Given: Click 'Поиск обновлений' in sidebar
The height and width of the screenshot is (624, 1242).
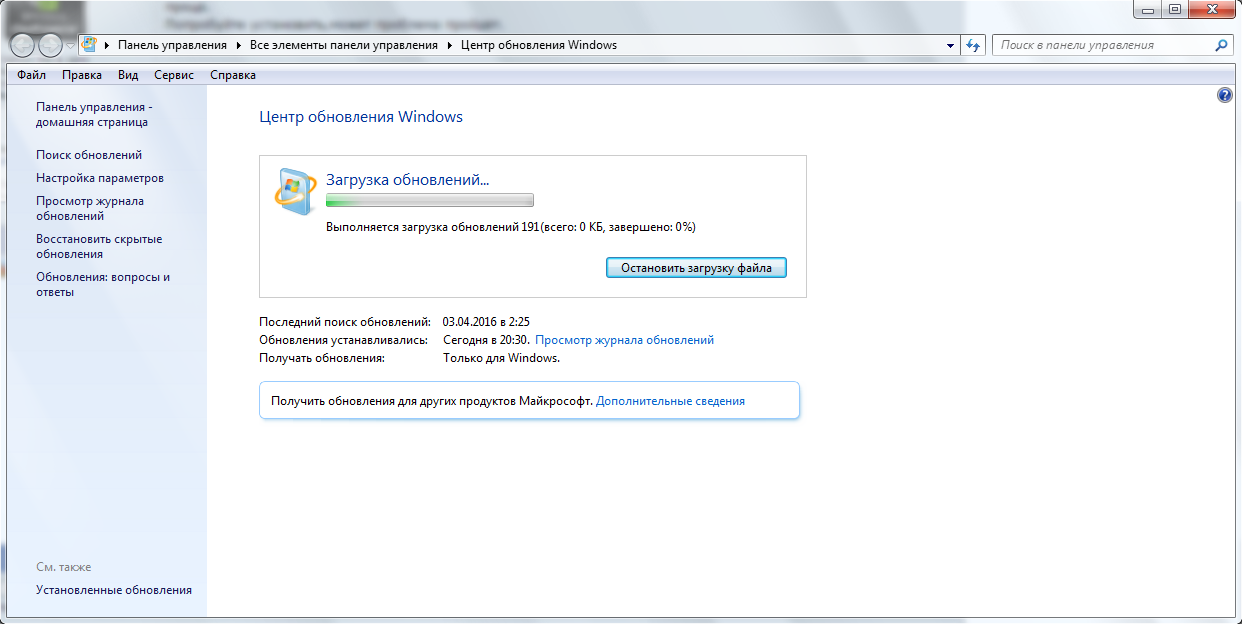Looking at the screenshot, I should 89,155.
